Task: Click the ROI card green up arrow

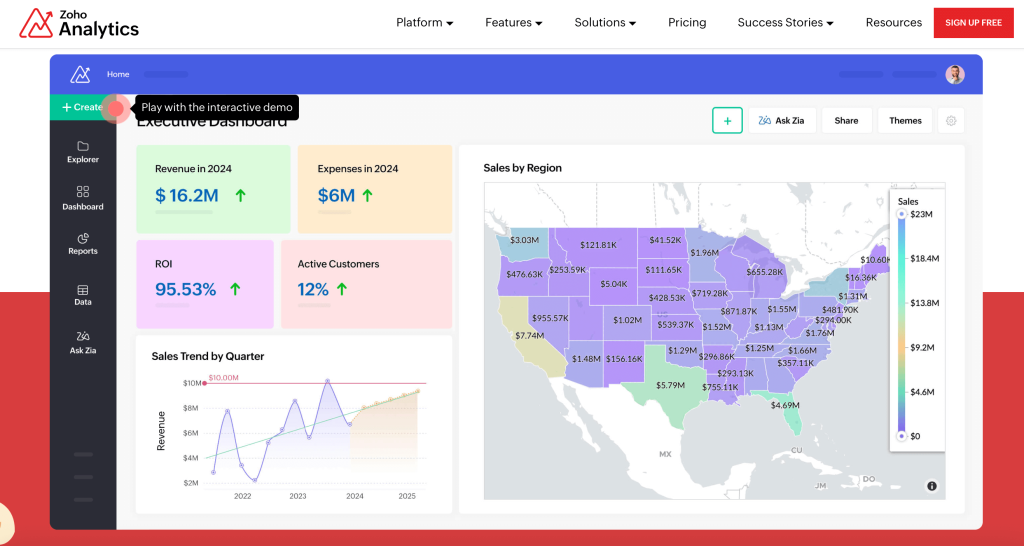Action: coord(235,289)
